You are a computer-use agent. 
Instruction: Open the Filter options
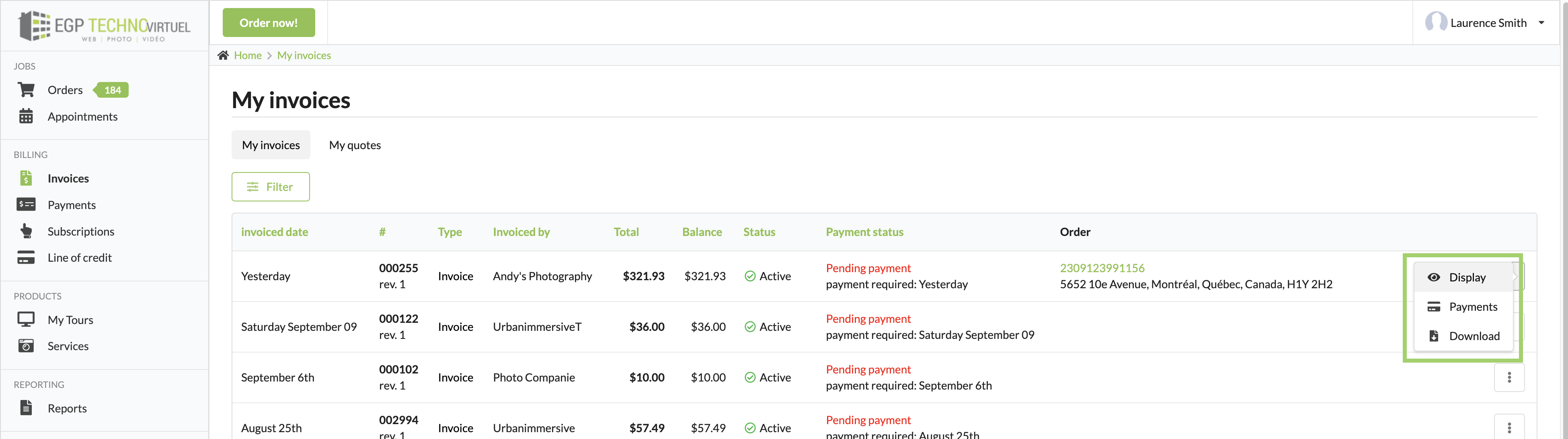click(270, 186)
